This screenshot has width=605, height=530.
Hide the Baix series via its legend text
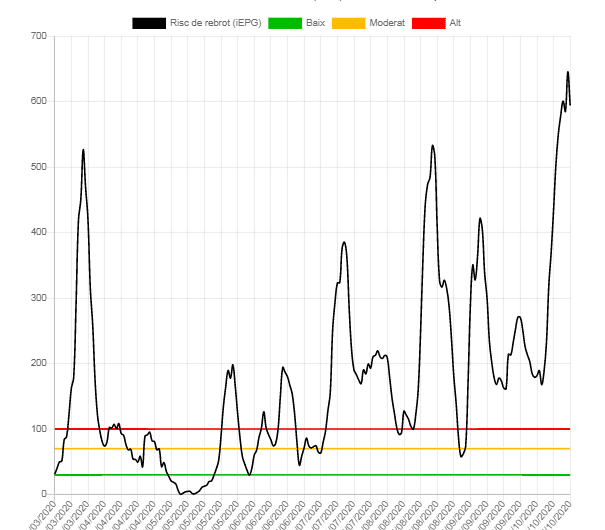318,22
